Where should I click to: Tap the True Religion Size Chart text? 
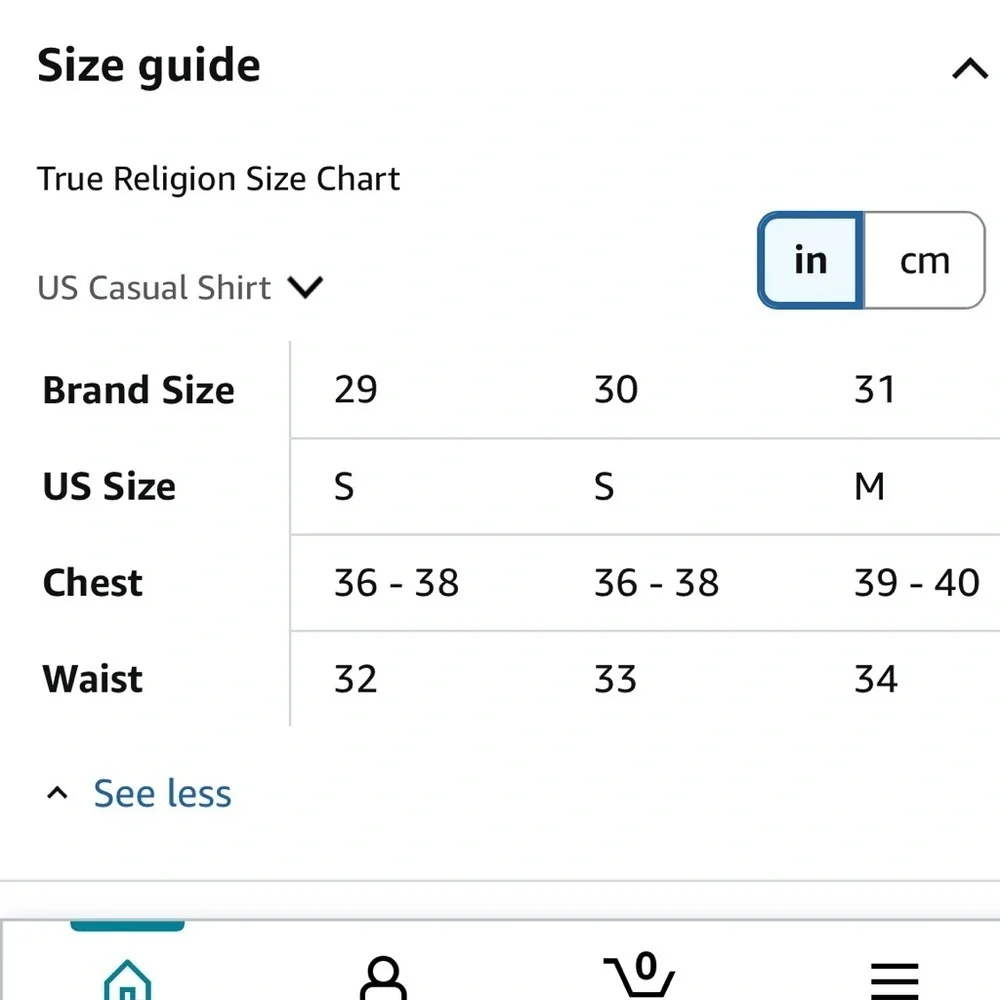click(218, 179)
